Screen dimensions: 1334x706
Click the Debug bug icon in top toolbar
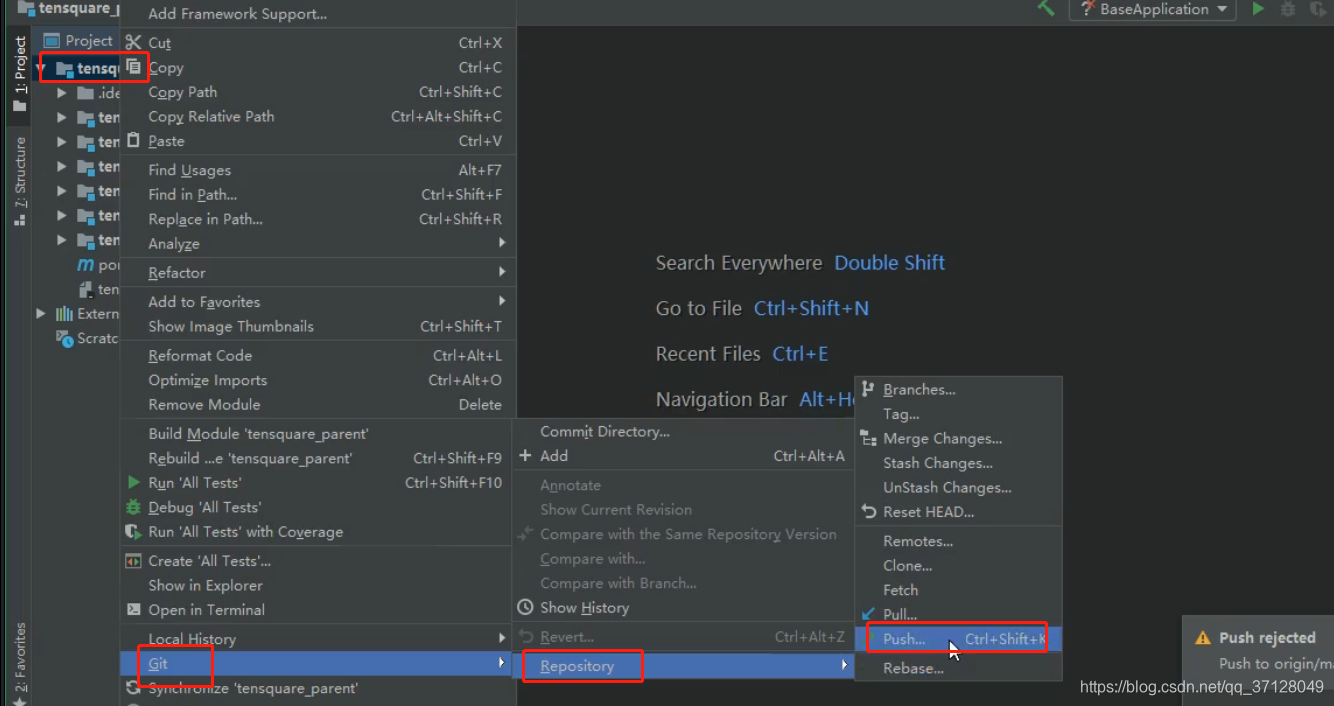[1288, 9]
